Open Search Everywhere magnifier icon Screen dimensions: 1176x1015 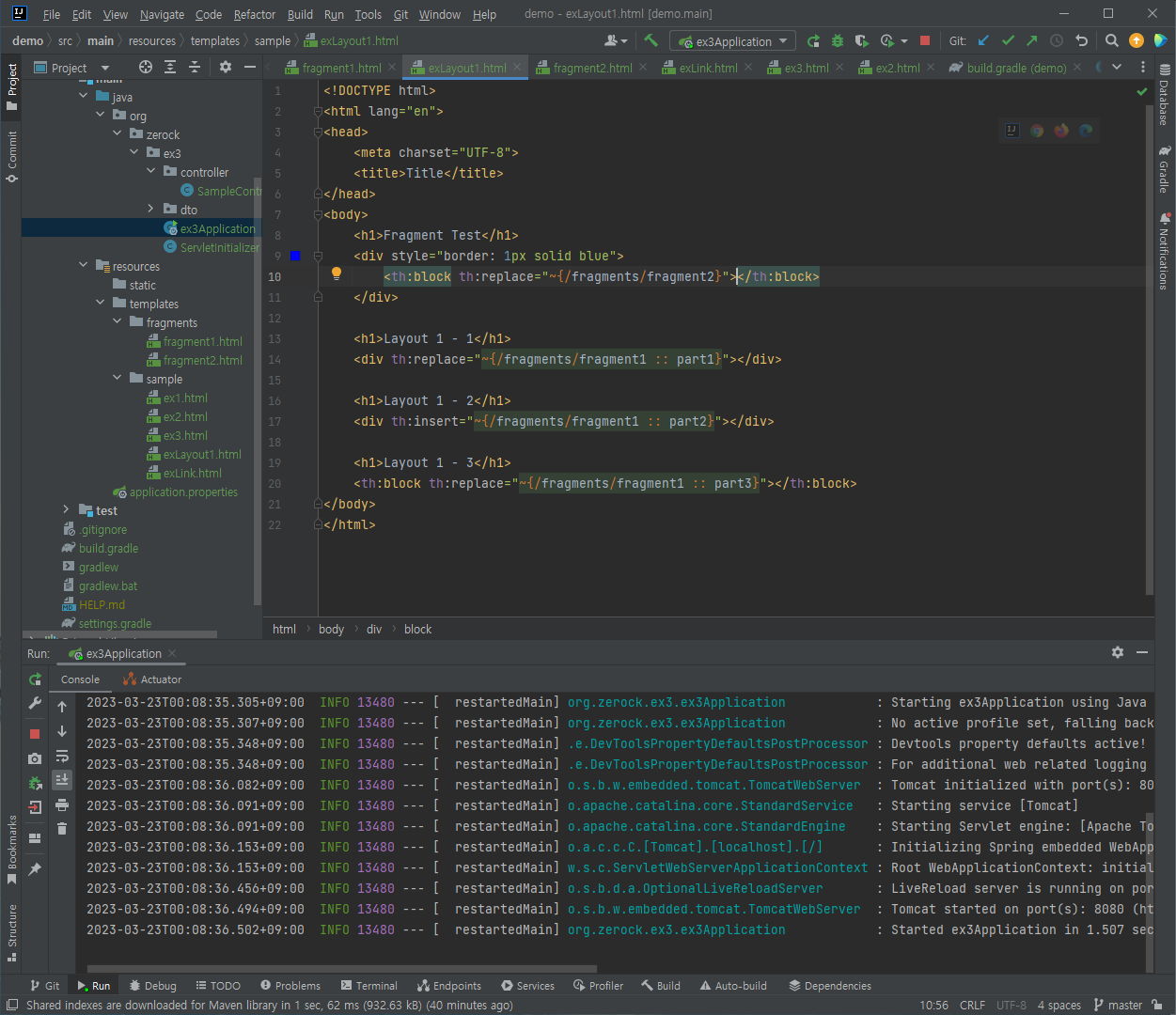click(1112, 40)
